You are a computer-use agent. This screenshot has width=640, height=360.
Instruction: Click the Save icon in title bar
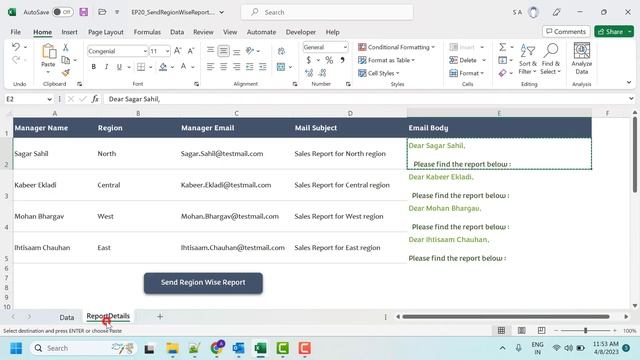pos(84,12)
